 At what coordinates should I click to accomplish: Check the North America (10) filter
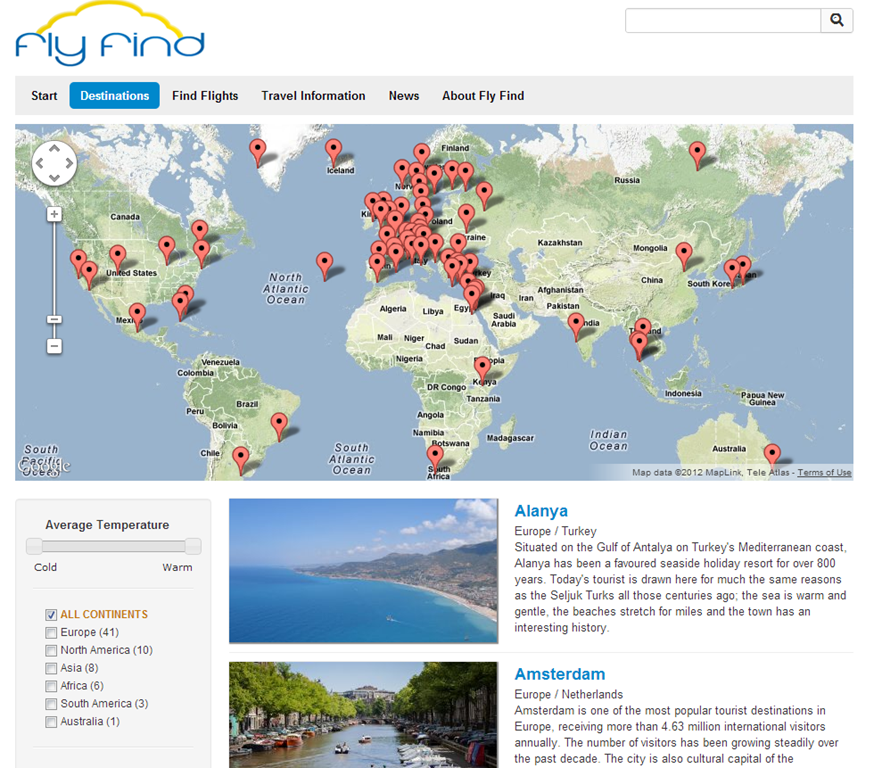pyautogui.click(x=51, y=651)
